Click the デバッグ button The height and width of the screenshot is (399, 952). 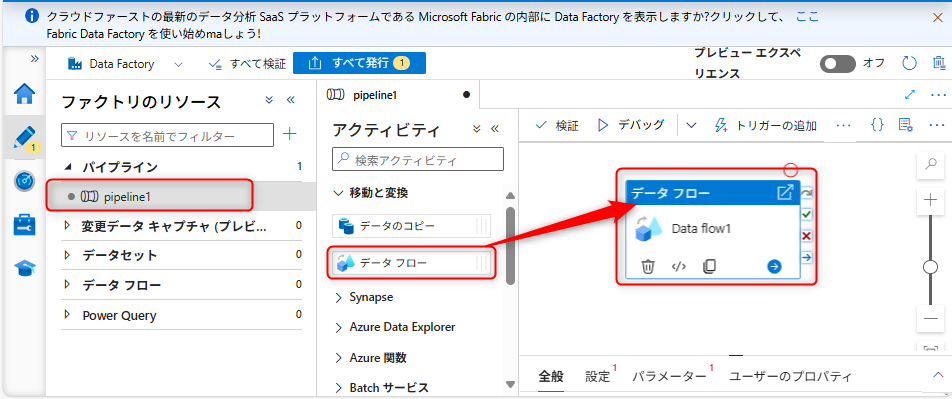(631, 125)
